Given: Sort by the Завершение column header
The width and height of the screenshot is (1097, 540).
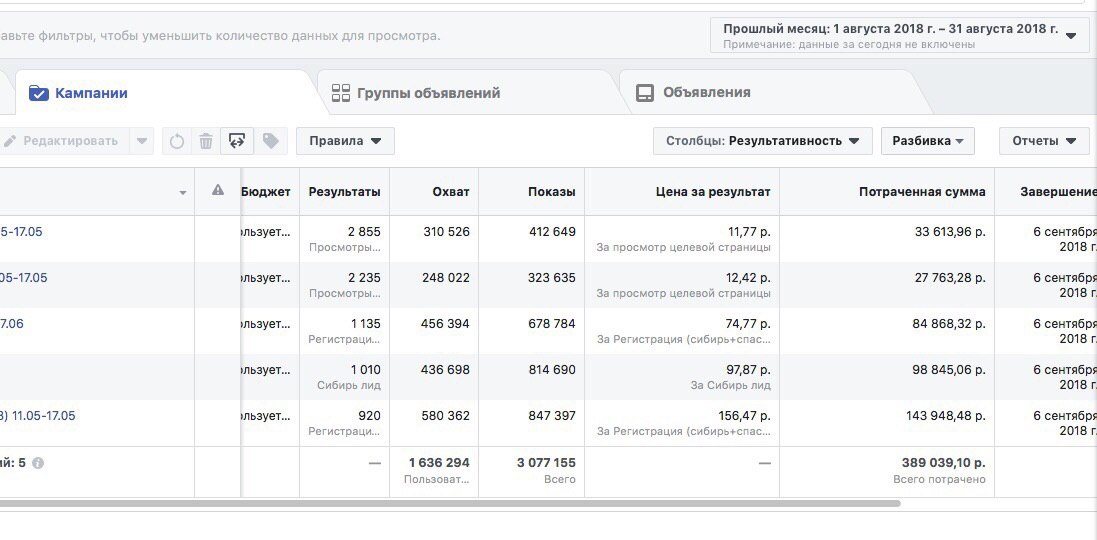Looking at the screenshot, I should 1058,192.
